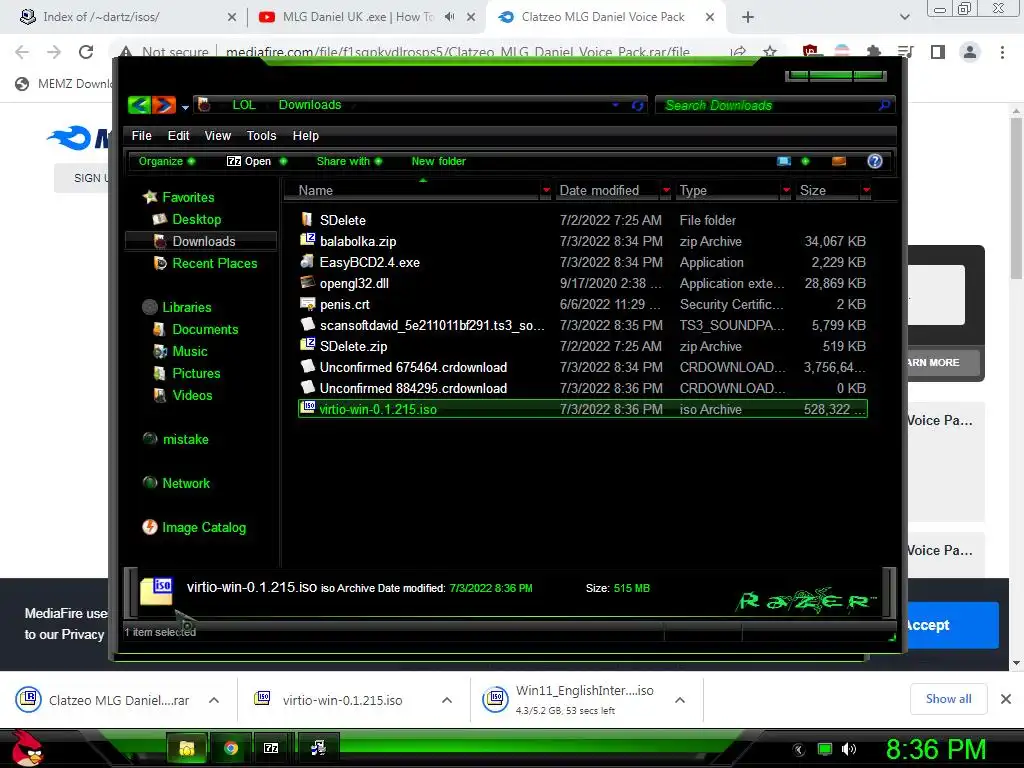The image size is (1024, 768).
Task: Click the volume speaker tray icon
Action: [x=848, y=749]
